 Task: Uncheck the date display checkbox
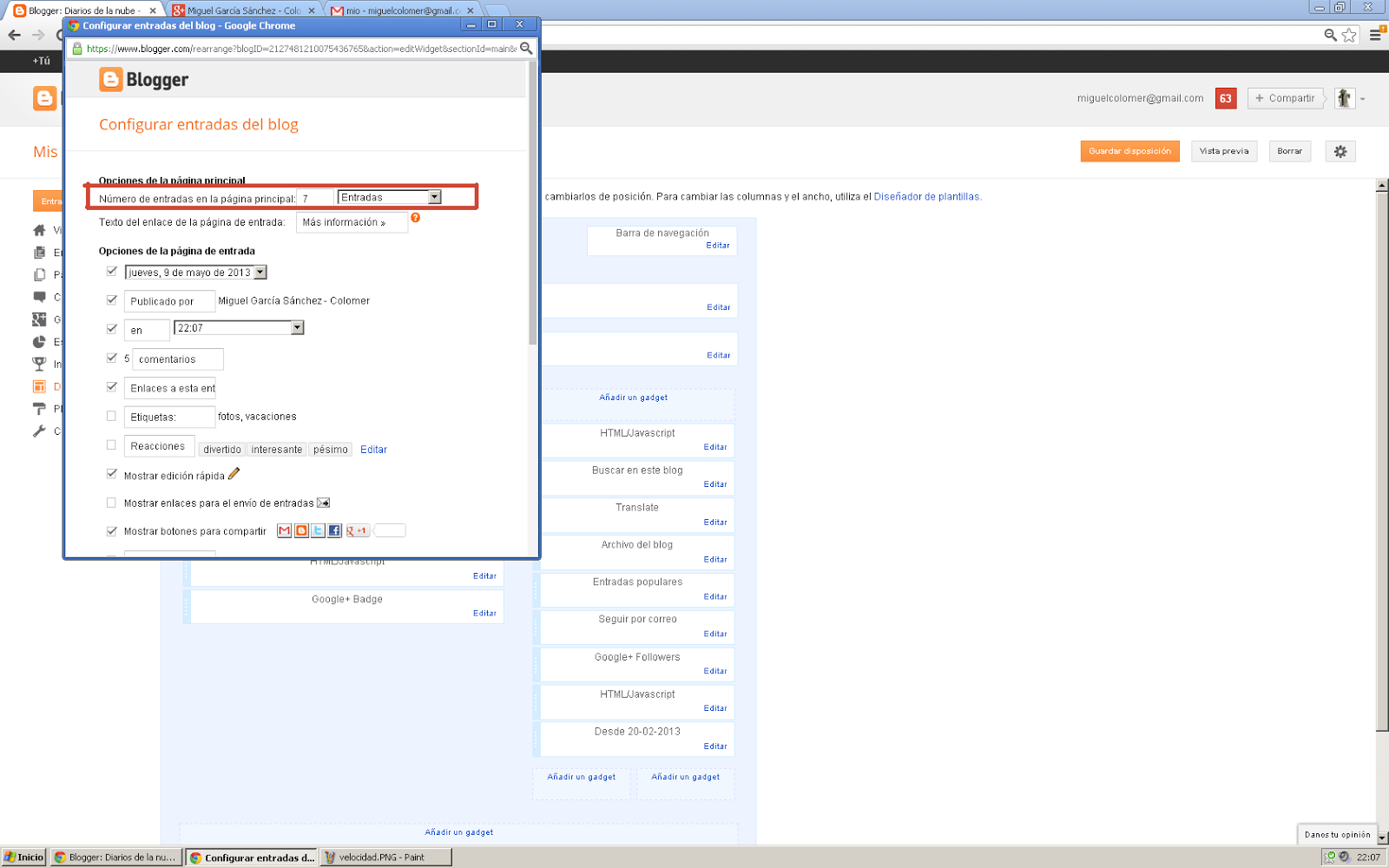click(x=111, y=271)
